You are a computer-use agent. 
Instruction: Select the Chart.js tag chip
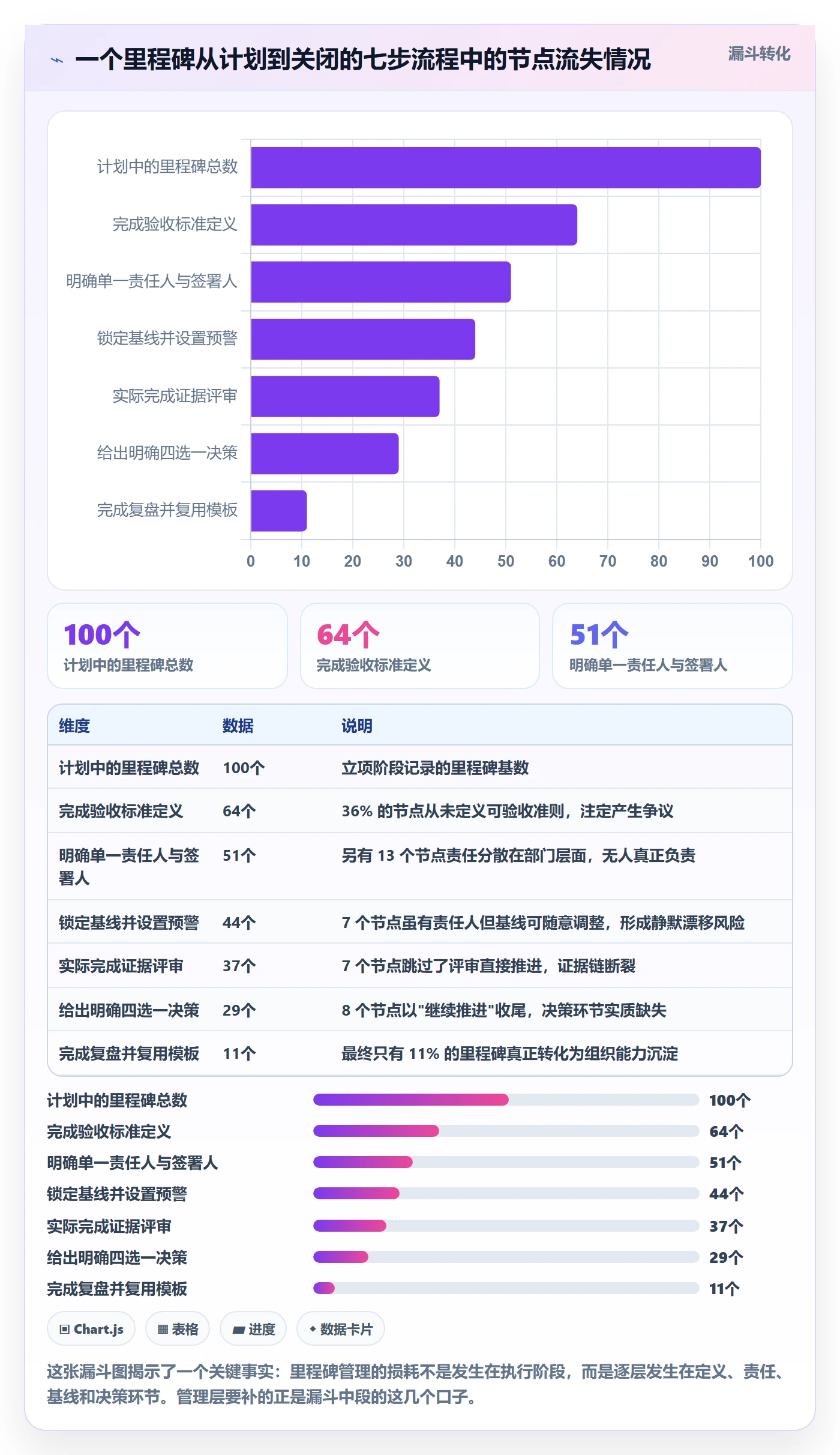[x=91, y=1329]
